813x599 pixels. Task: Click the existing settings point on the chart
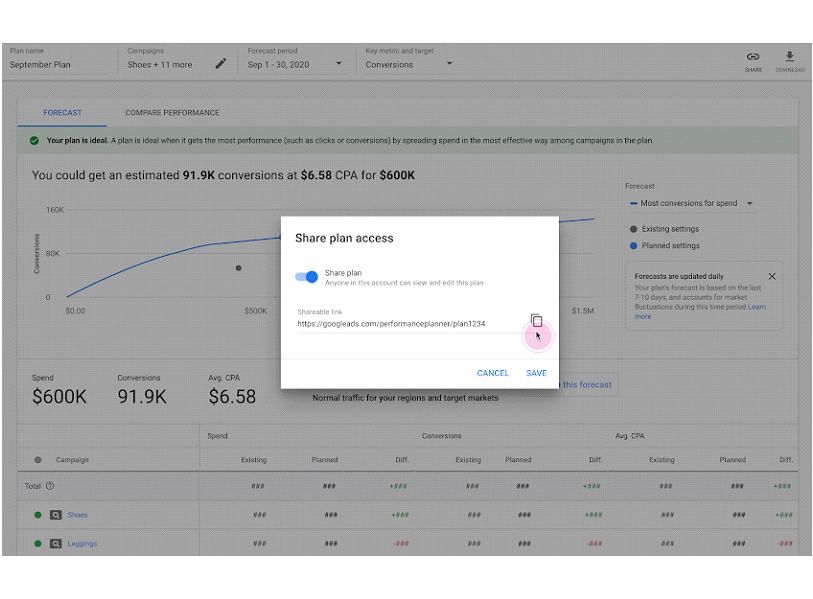click(x=239, y=268)
